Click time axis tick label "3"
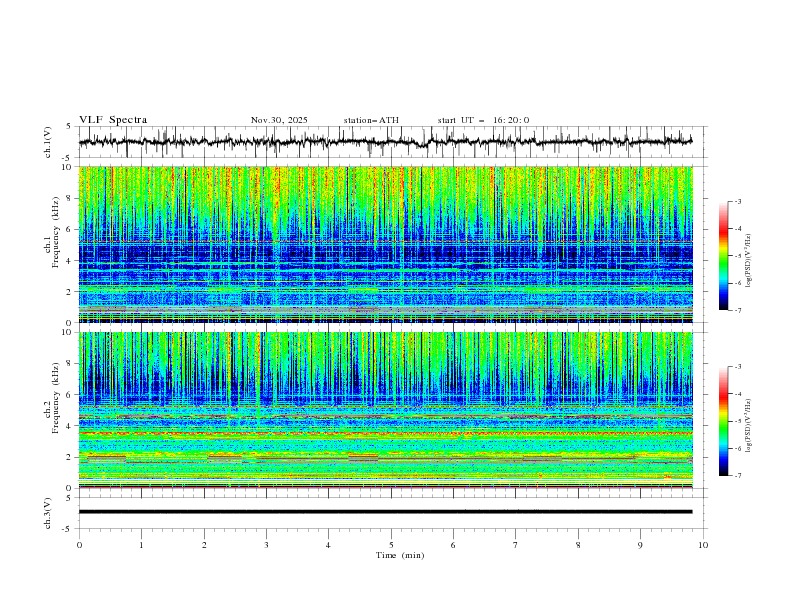The image size is (792, 612). 266,545
